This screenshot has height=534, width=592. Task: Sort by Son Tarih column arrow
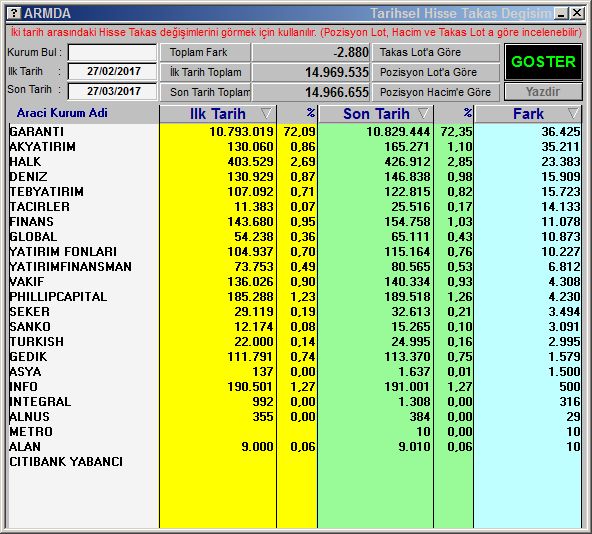[423, 113]
